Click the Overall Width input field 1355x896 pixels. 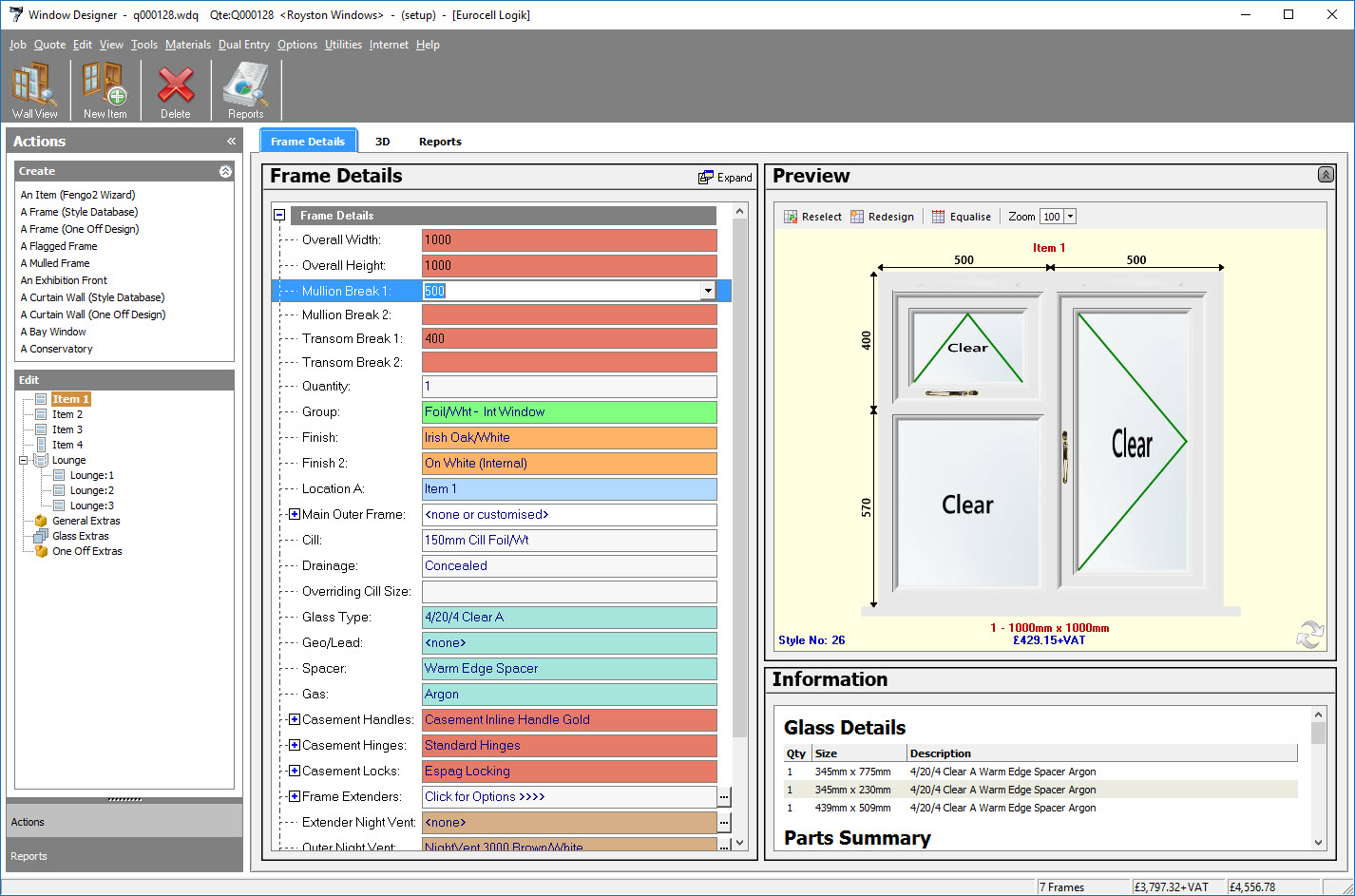point(569,240)
